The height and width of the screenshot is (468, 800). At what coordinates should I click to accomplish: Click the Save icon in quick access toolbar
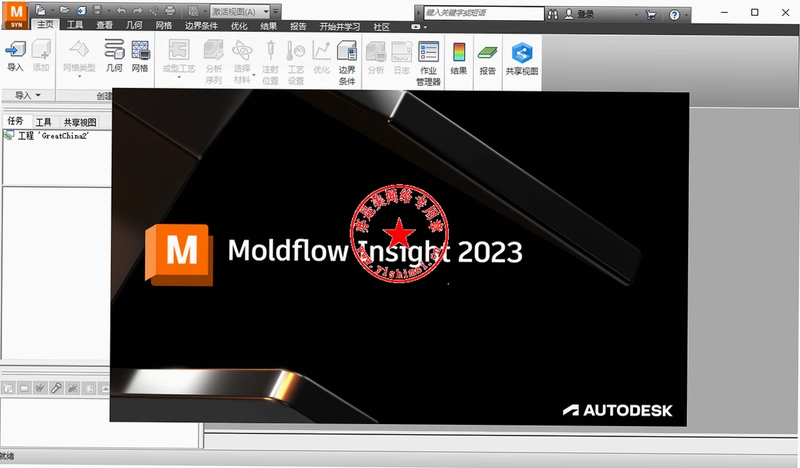pyautogui.click(x=97, y=10)
